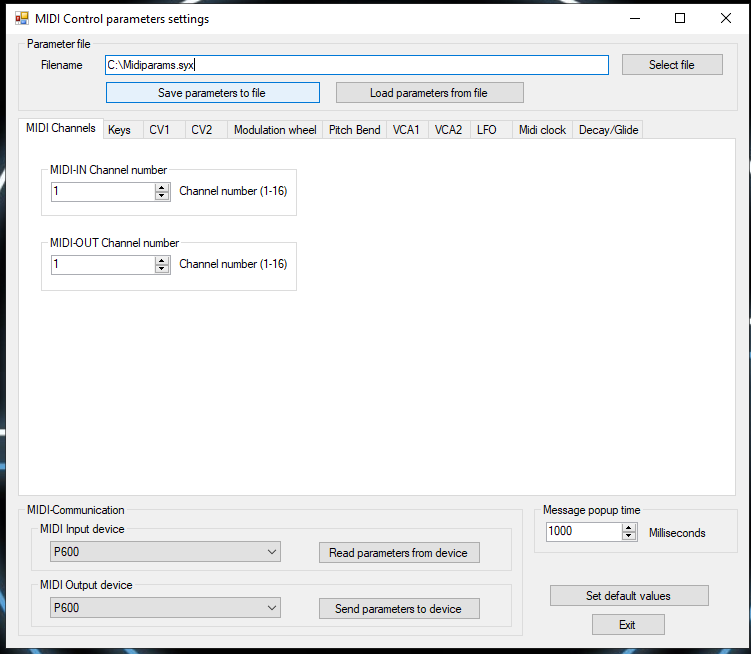The width and height of the screenshot is (751, 654).
Task: Click Read parameters from device
Action: pyautogui.click(x=399, y=553)
